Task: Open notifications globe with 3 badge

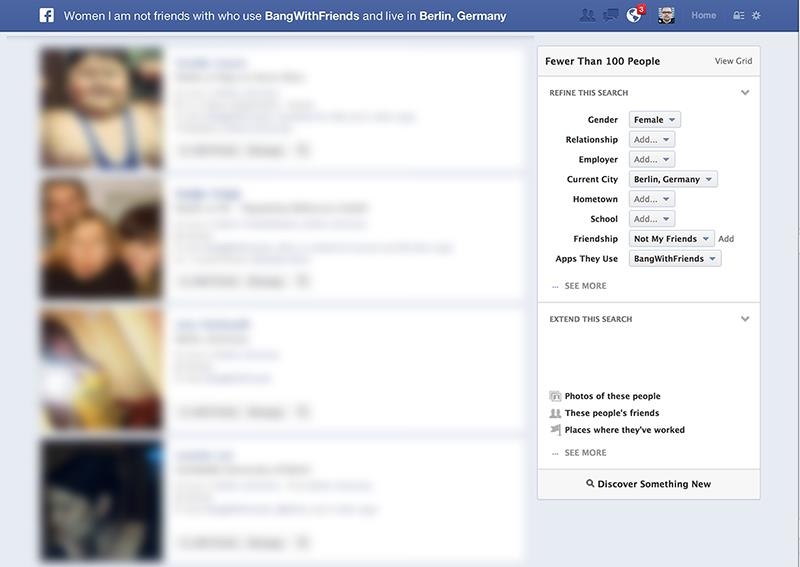Action: [x=635, y=15]
